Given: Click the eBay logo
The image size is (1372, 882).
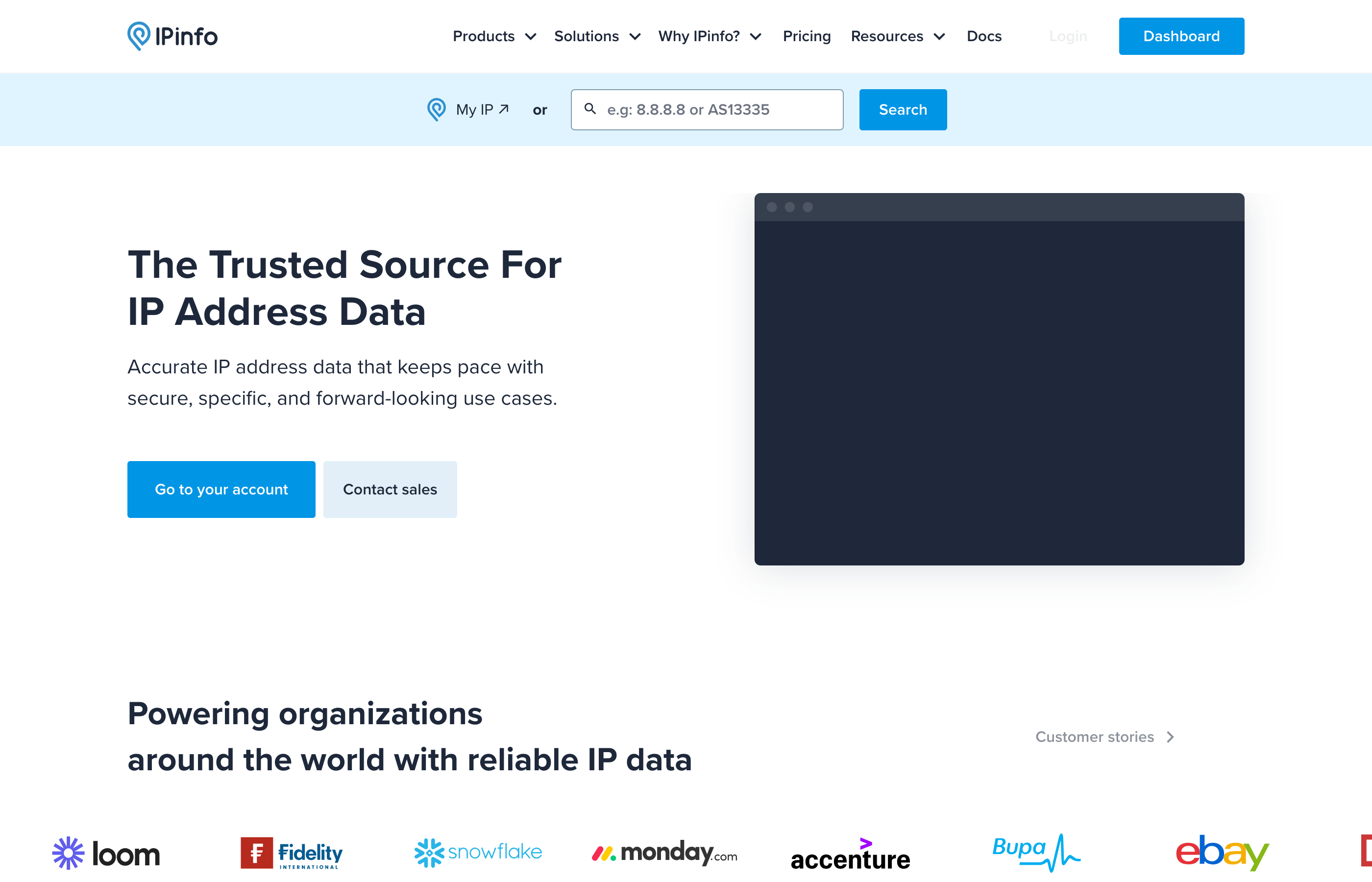Looking at the screenshot, I should [x=1223, y=852].
